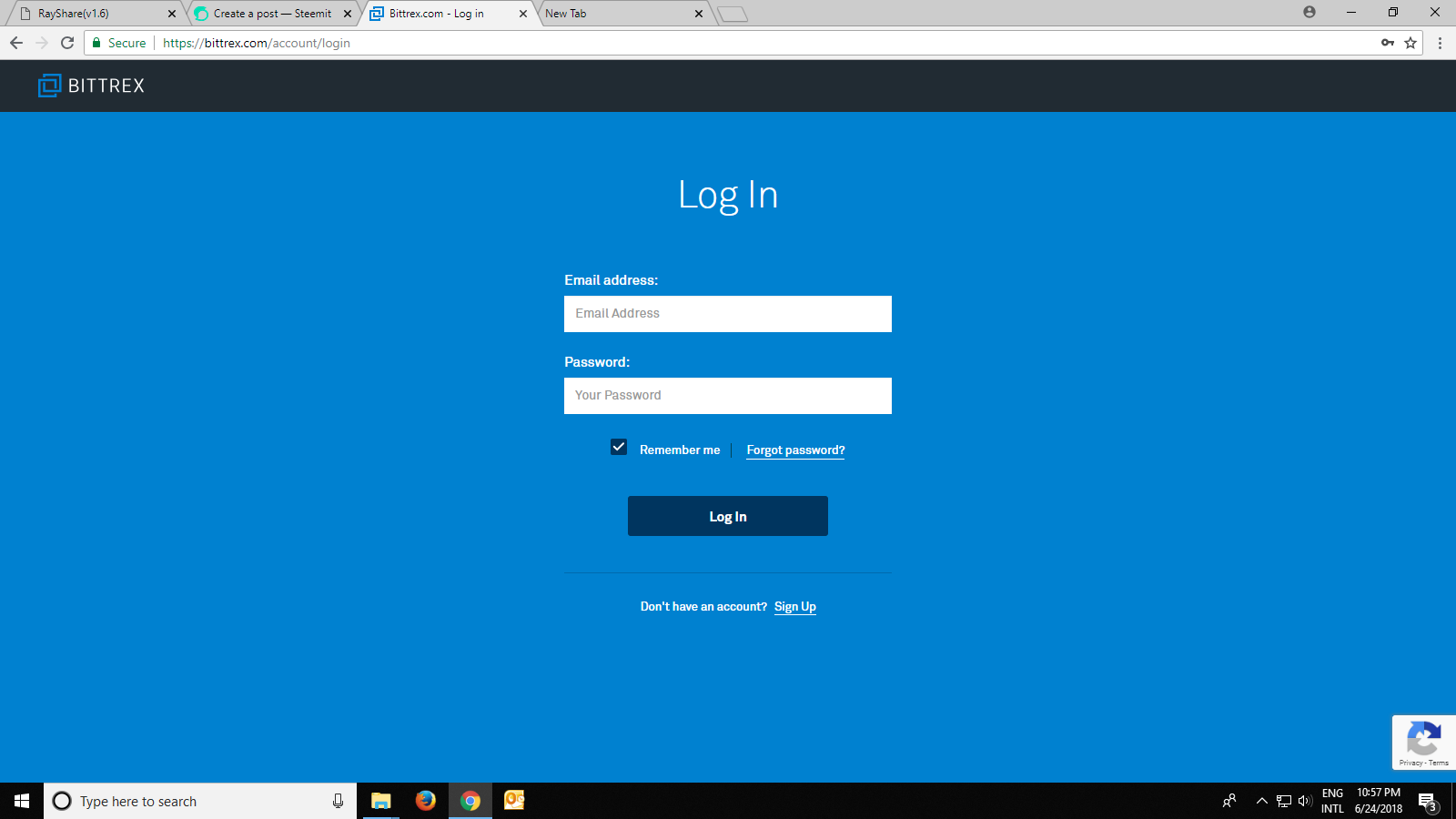Show hidden system tray icons
Viewport: 1456px width, 819px height.
(1261, 801)
